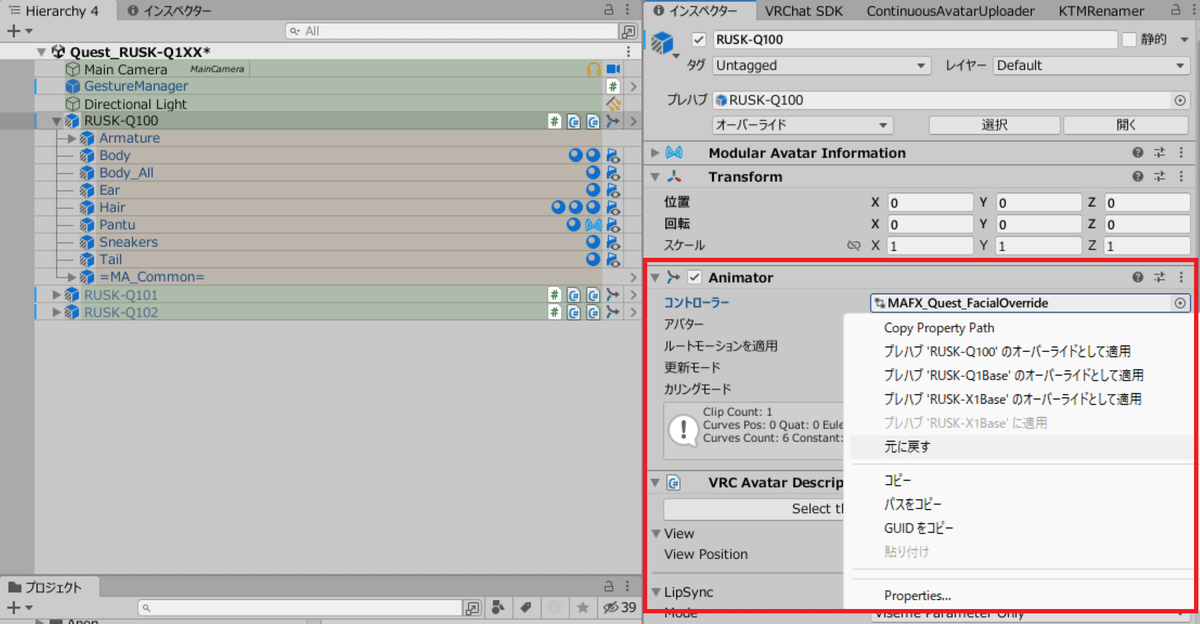Open Properties... from the context menu

(917, 596)
